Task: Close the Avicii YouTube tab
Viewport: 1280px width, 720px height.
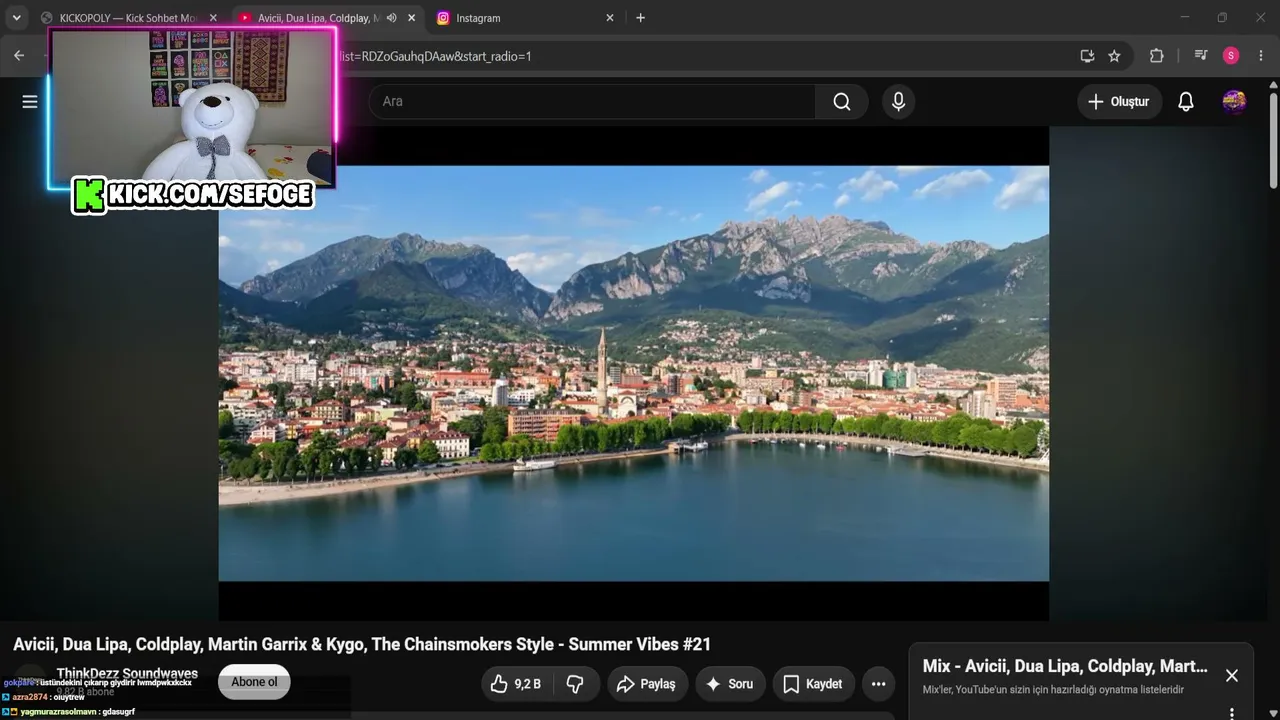Action: point(411,18)
